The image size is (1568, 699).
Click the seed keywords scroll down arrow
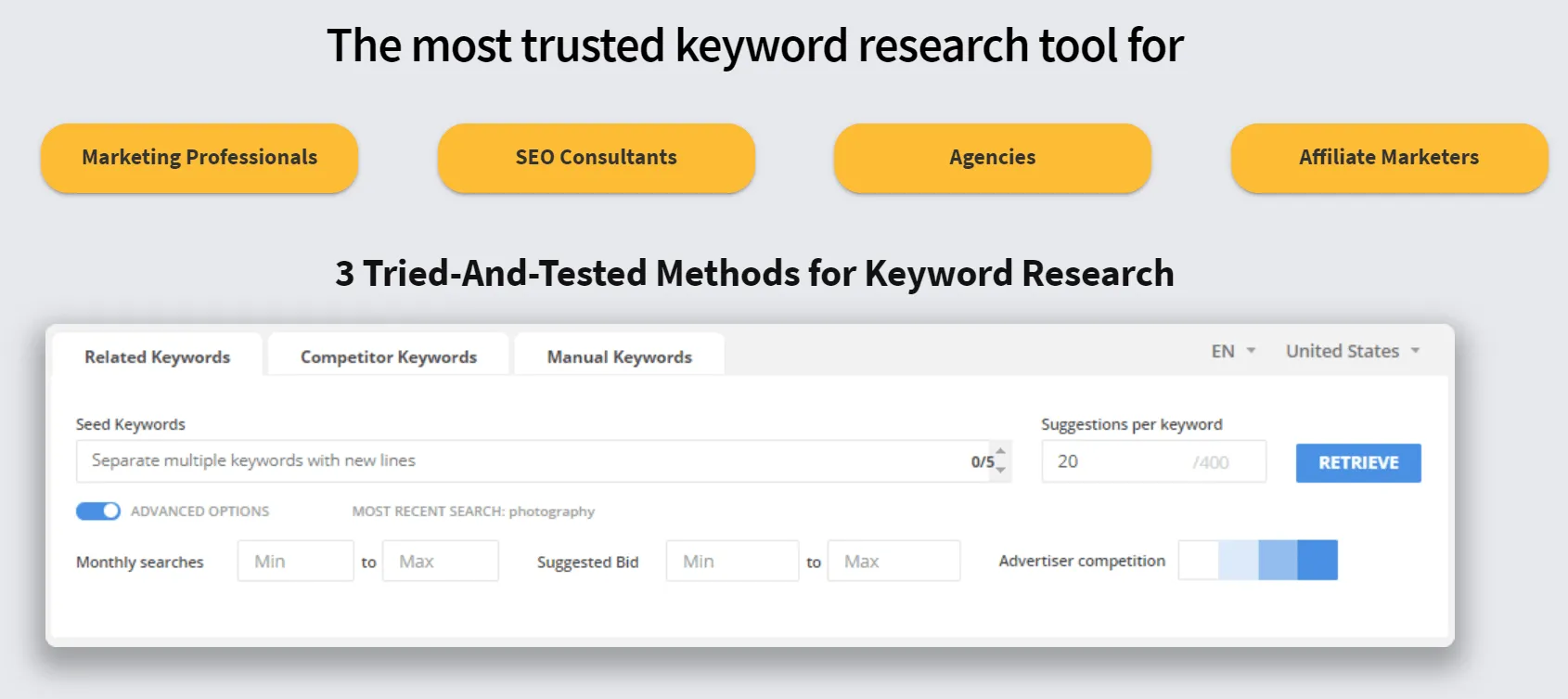tap(1000, 471)
